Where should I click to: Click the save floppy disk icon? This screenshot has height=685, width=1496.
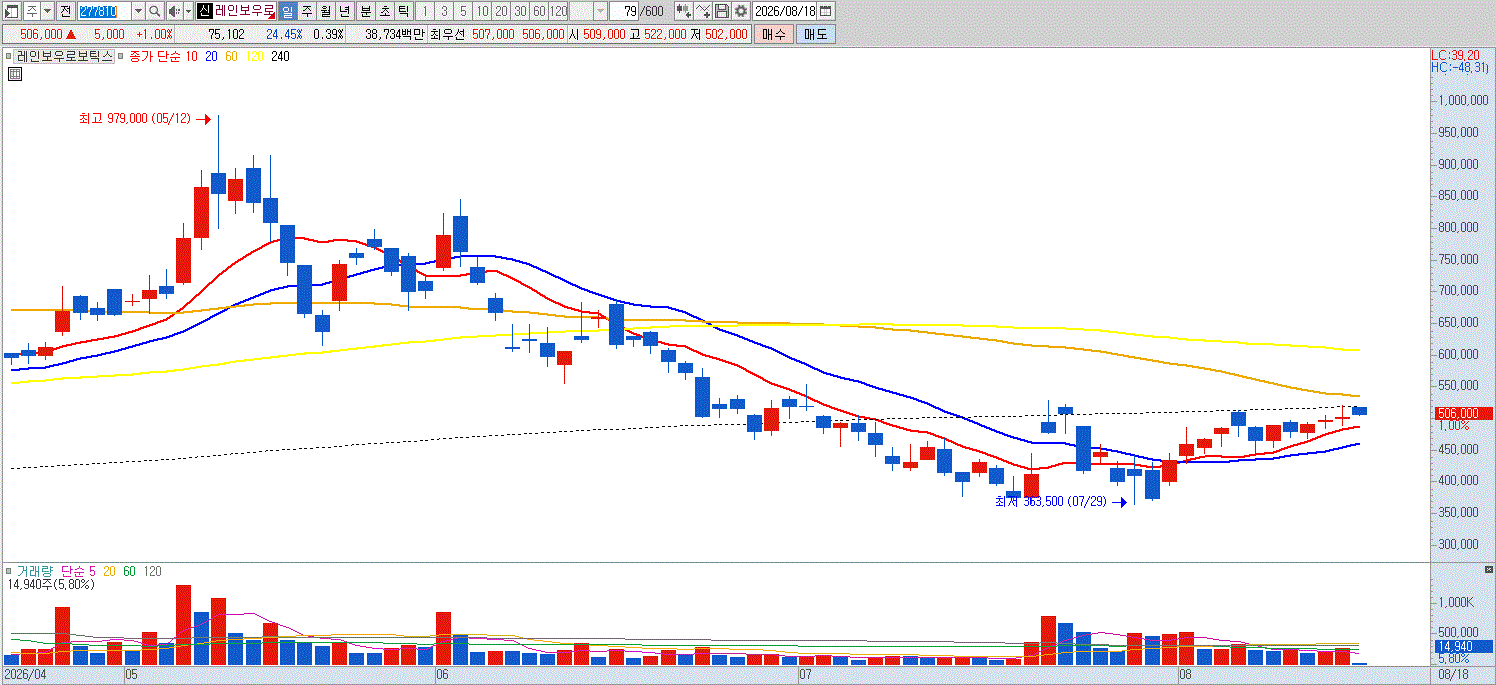pyautogui.click(x=722, y=11)
